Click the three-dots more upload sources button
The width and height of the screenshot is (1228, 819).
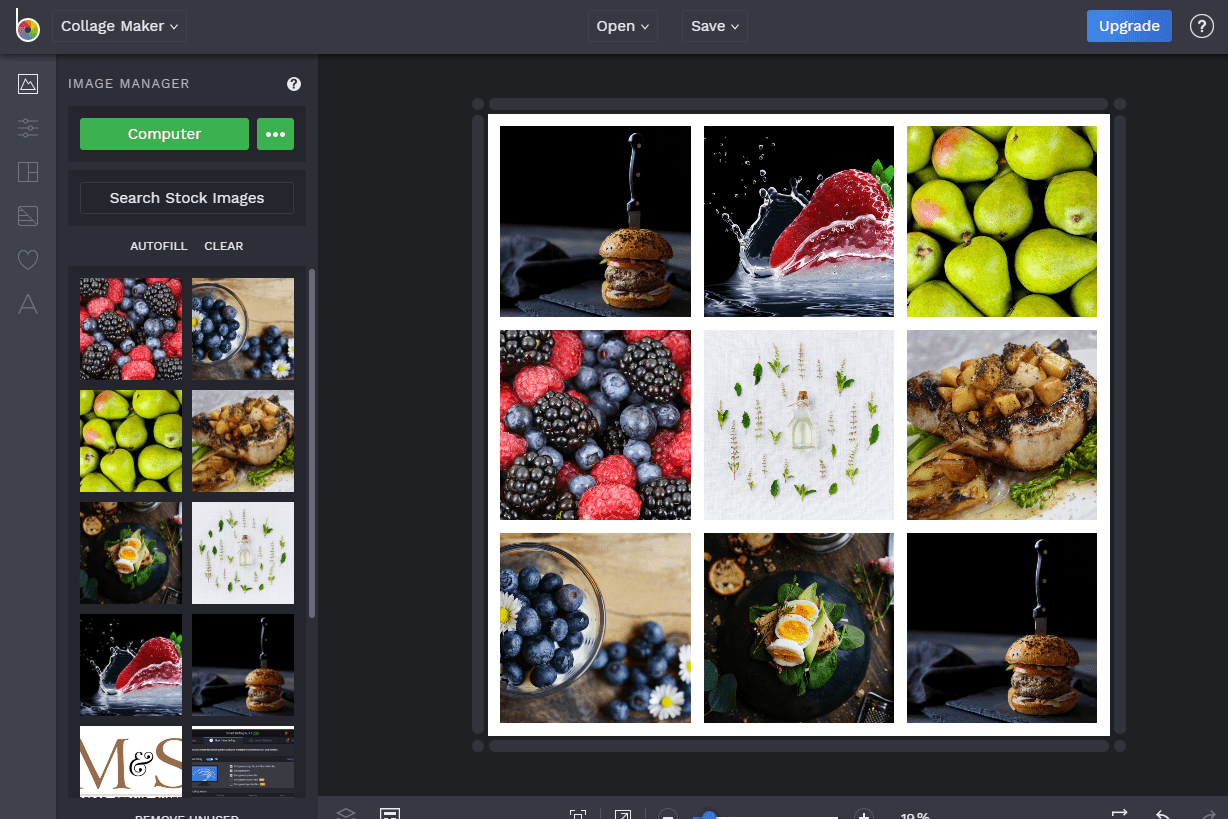(x=275, y=134)
